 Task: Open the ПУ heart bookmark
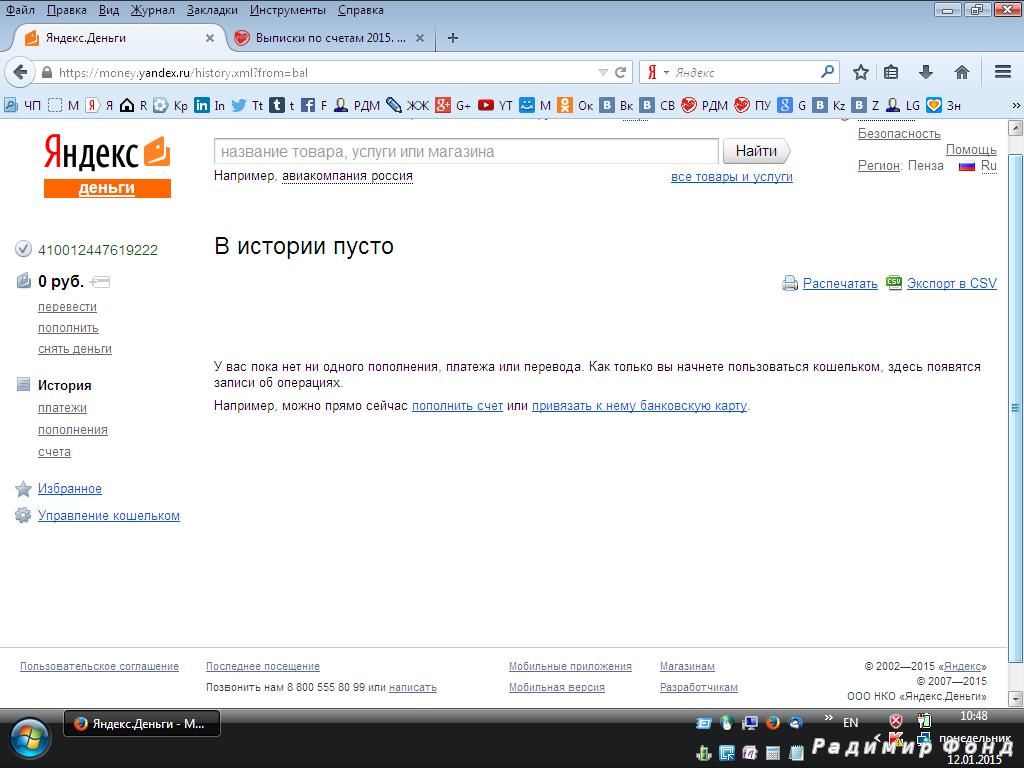point(752,105)
